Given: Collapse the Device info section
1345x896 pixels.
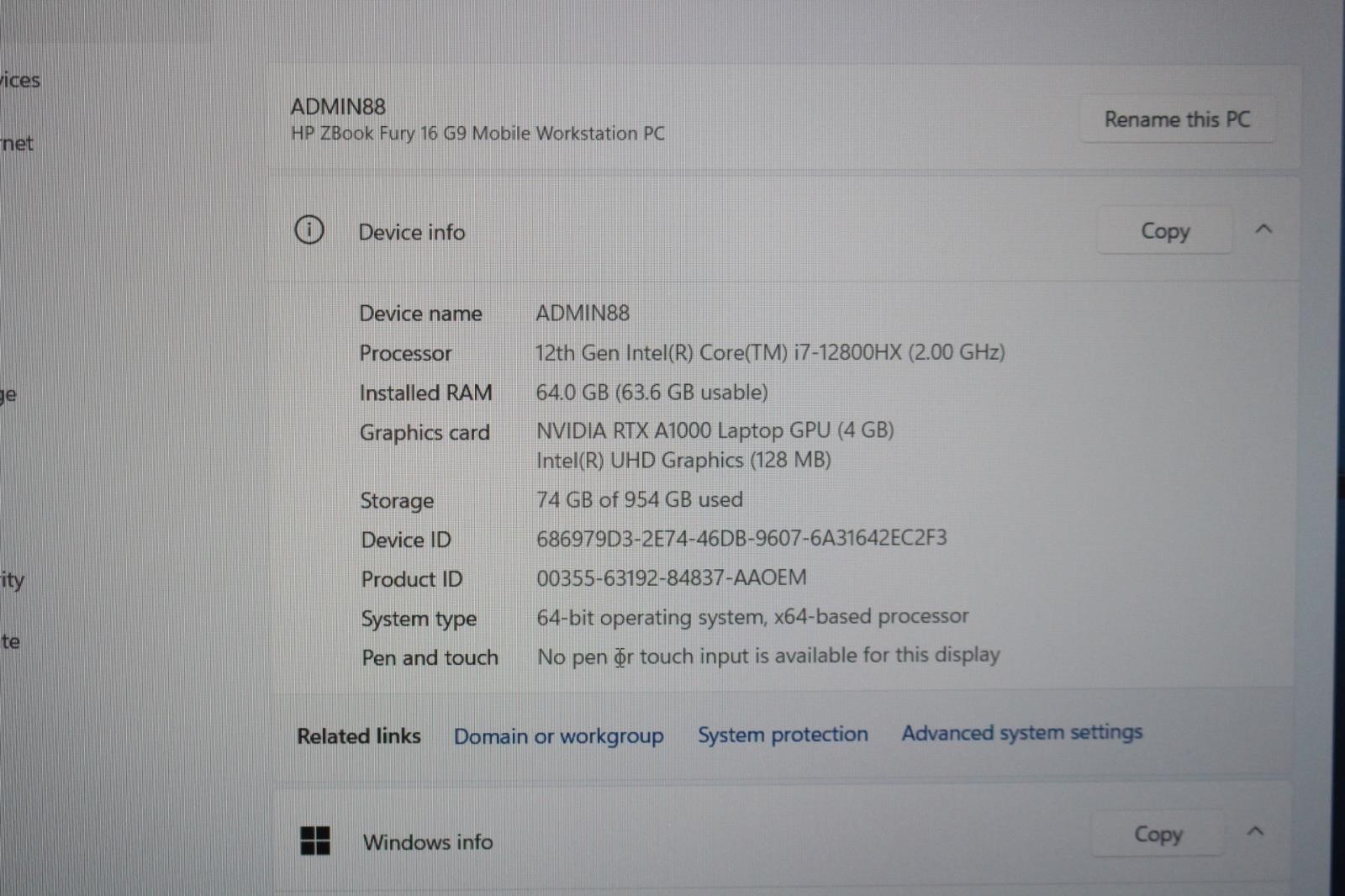Looking at the screenshot, I should coord(1263,229).
